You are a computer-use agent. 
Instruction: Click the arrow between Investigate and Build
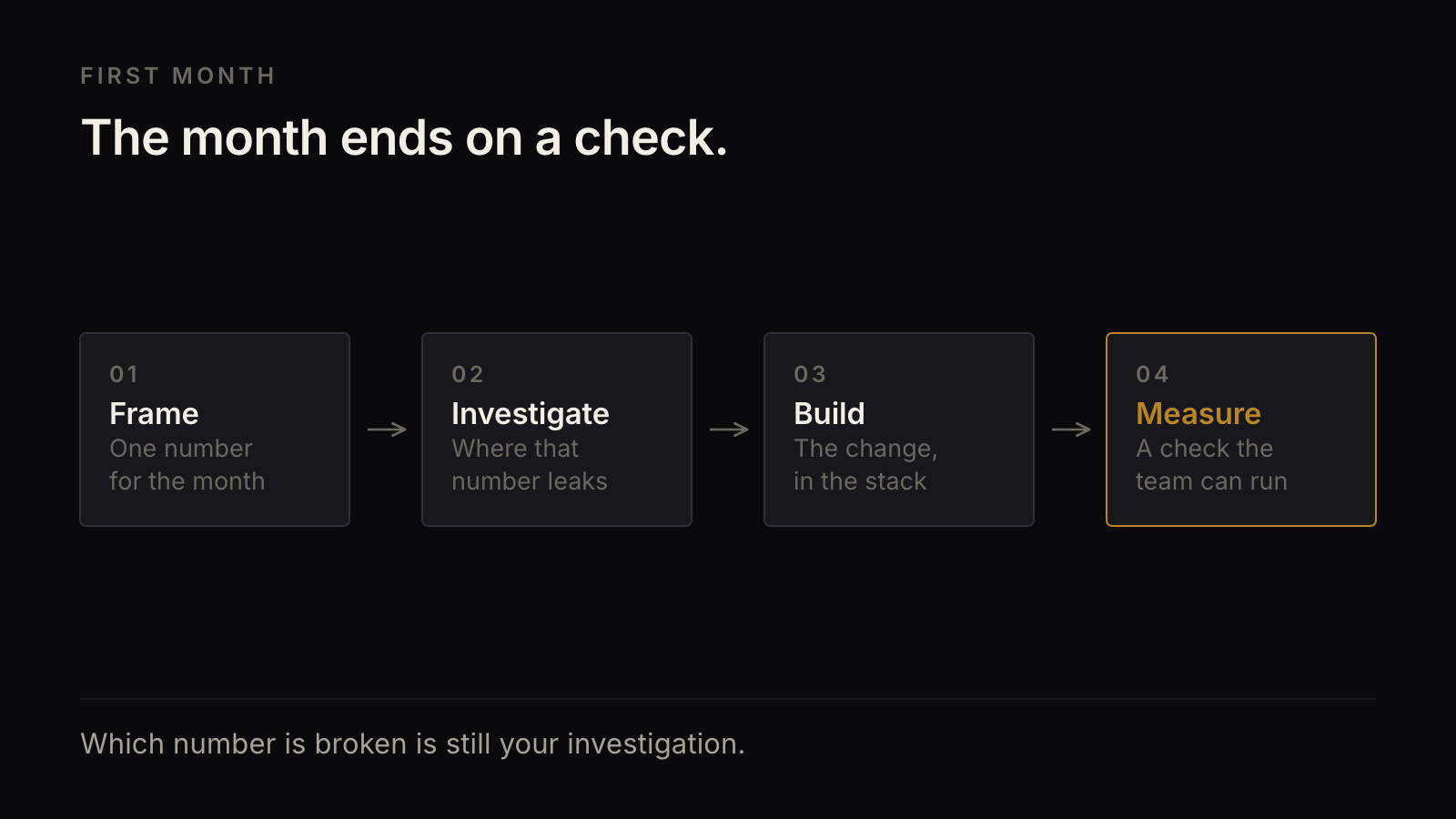point(729,430)
